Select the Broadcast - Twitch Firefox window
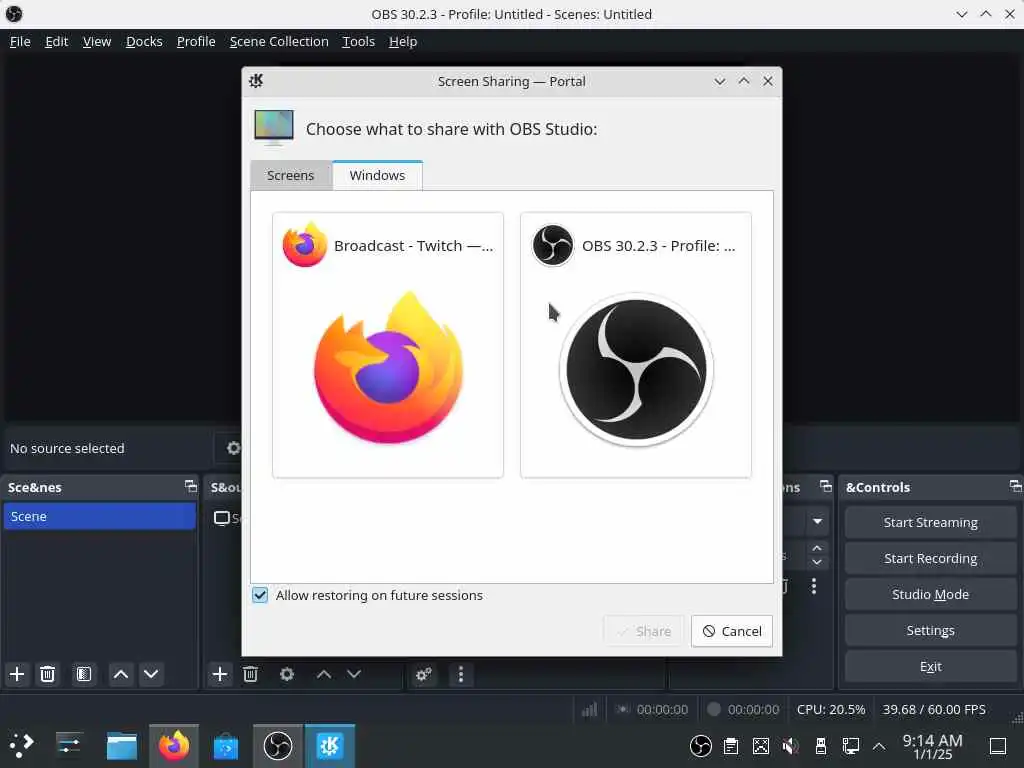The height and width of the screenshot is (768, 1024). 388,345
